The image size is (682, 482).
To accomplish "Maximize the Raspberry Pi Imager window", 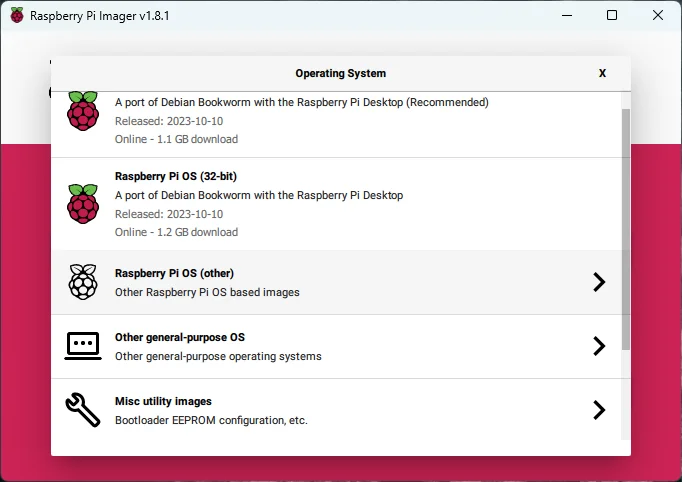I will [x=612, y=16].
